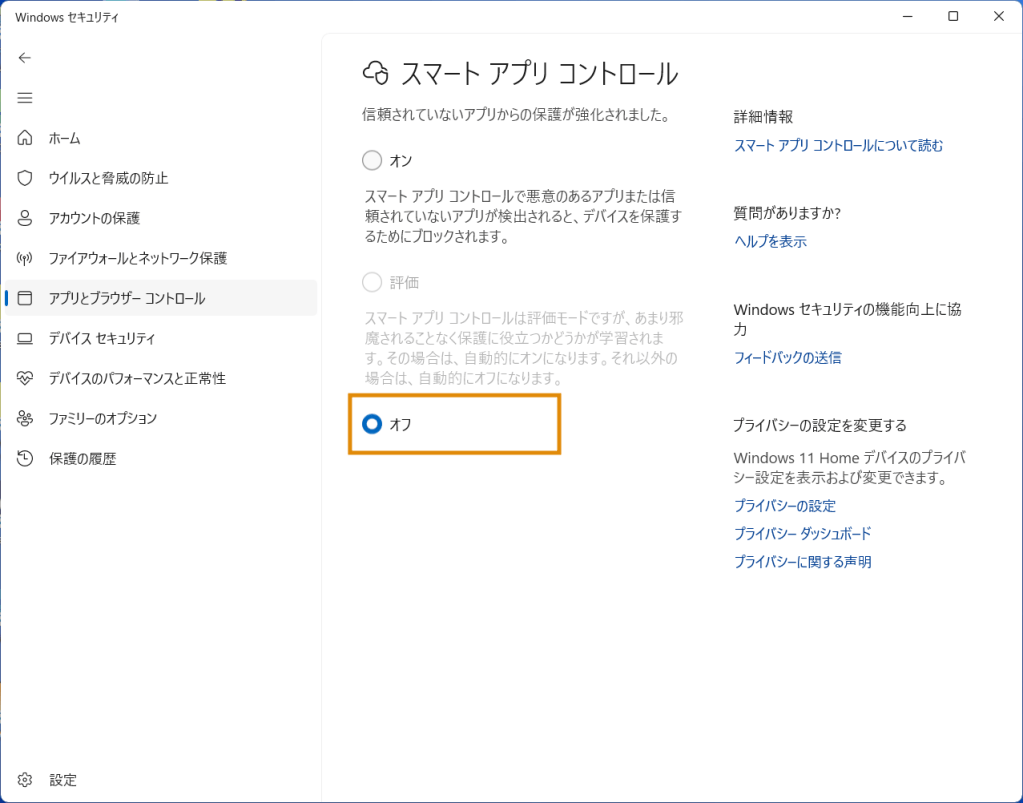Collapse the navigation with the hamburger menu

coord(24,97)
